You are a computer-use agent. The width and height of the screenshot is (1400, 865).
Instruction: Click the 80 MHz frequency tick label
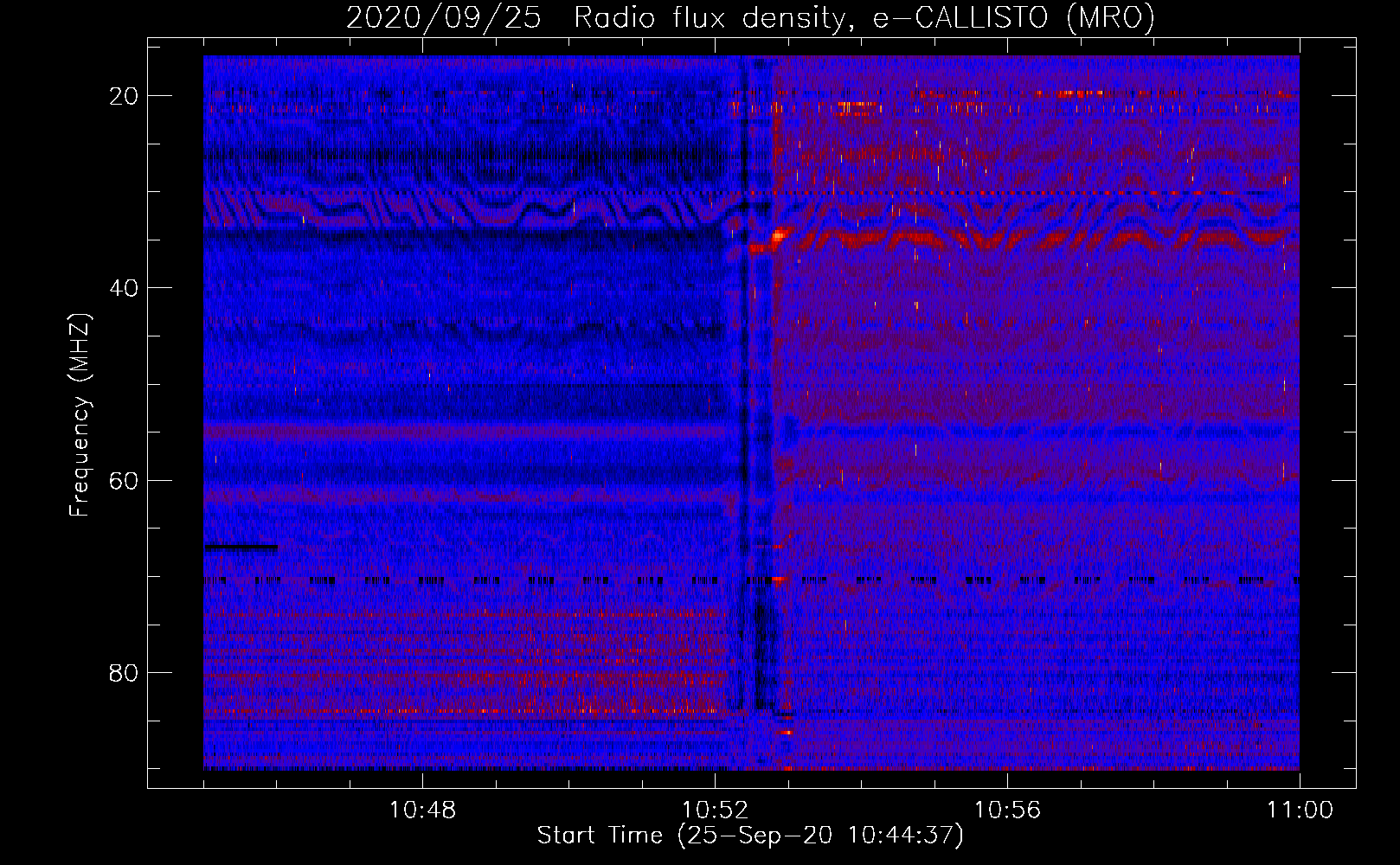pyautogui.click(x=125, y=673)
